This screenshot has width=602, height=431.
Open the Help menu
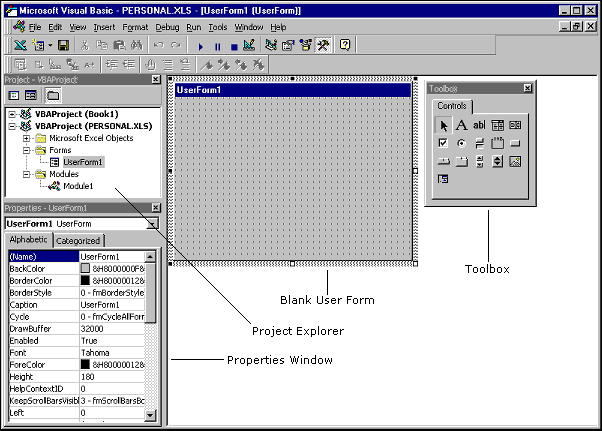click(278, 27)
